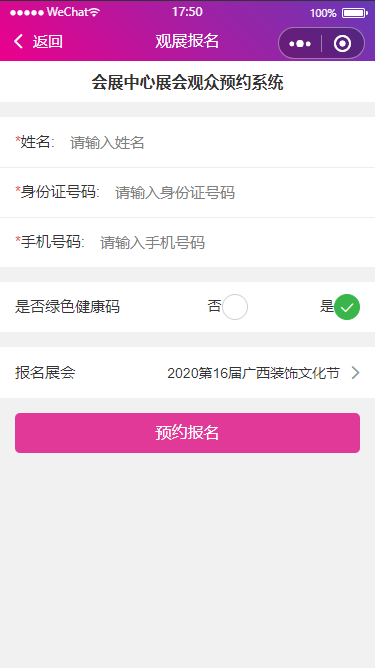Tap 返回 in the navigation bar
Image resolution: width=375 pixels, height=668 pixels.
coord(48,42)
